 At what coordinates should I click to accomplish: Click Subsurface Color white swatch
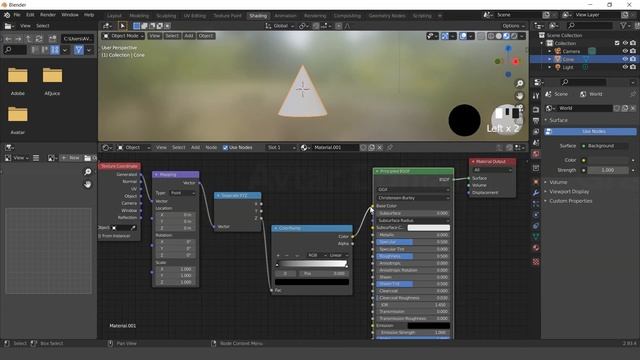point(429,228)
